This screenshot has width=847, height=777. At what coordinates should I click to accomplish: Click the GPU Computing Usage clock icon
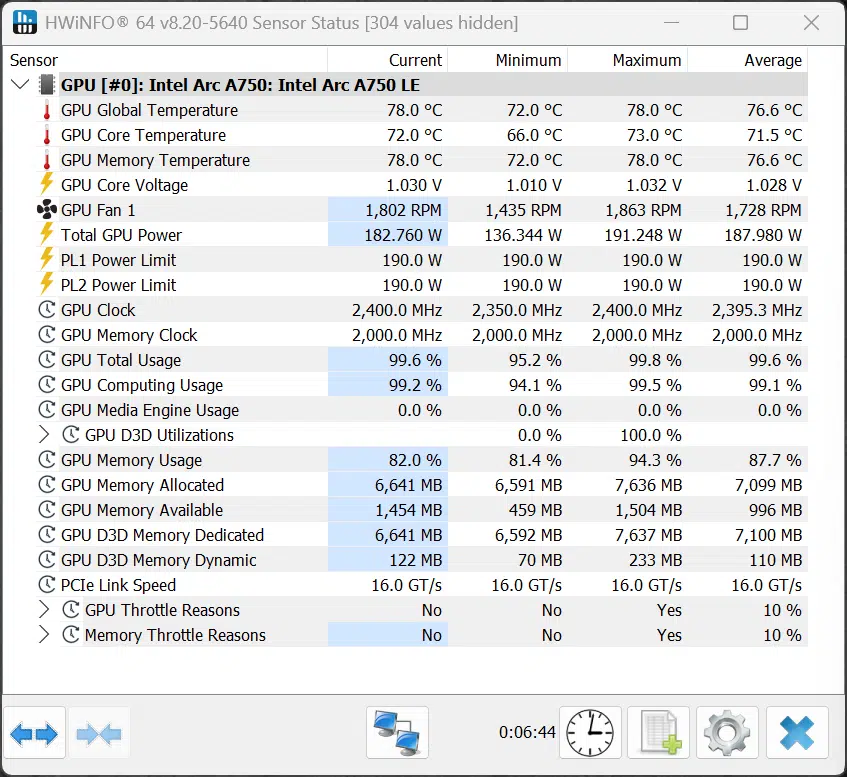[x=47, y=384]
